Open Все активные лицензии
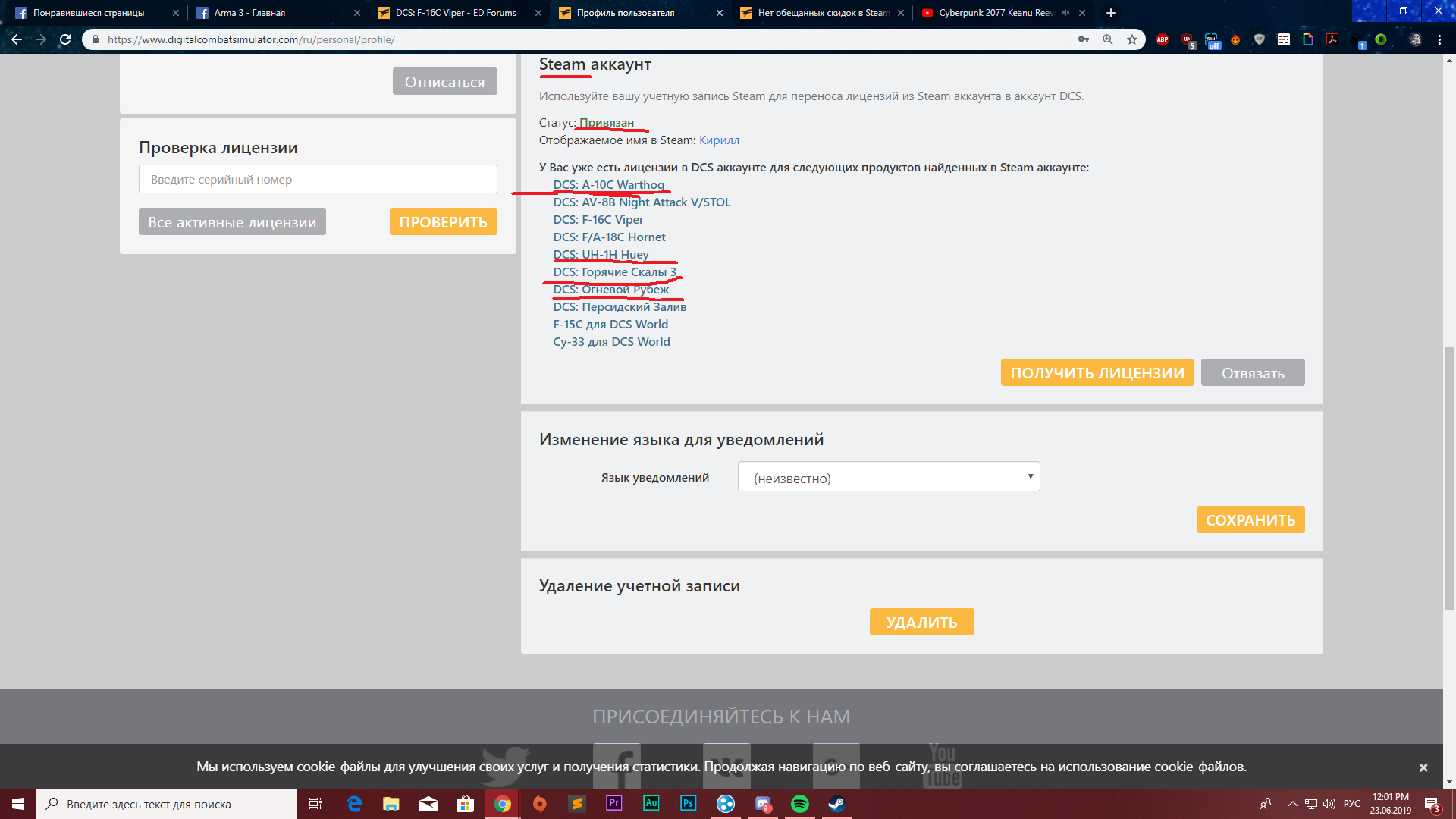This screenshot has width=1456, height=819. (232, 222)
